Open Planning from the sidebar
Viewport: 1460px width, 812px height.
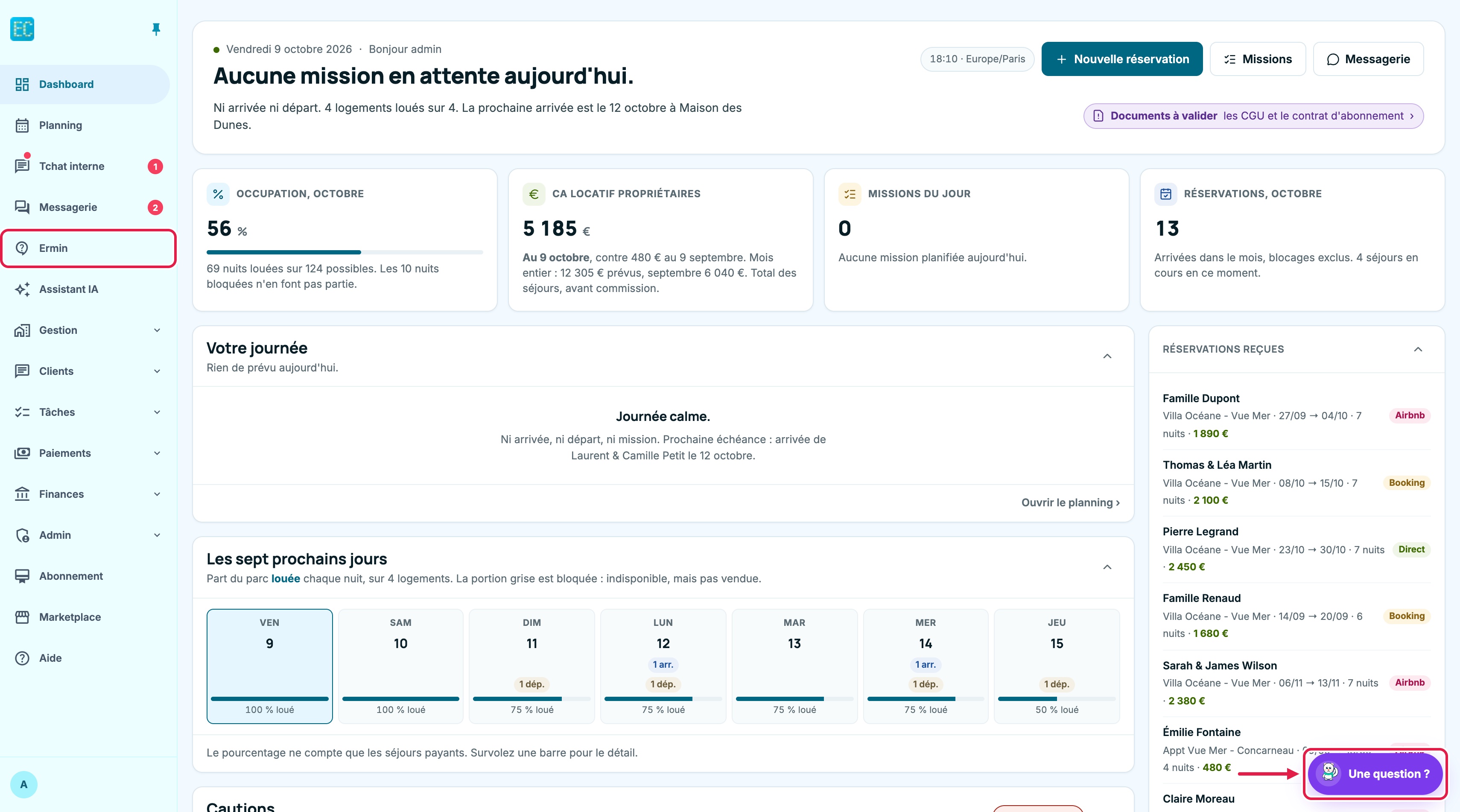click(x=85, y=125)
